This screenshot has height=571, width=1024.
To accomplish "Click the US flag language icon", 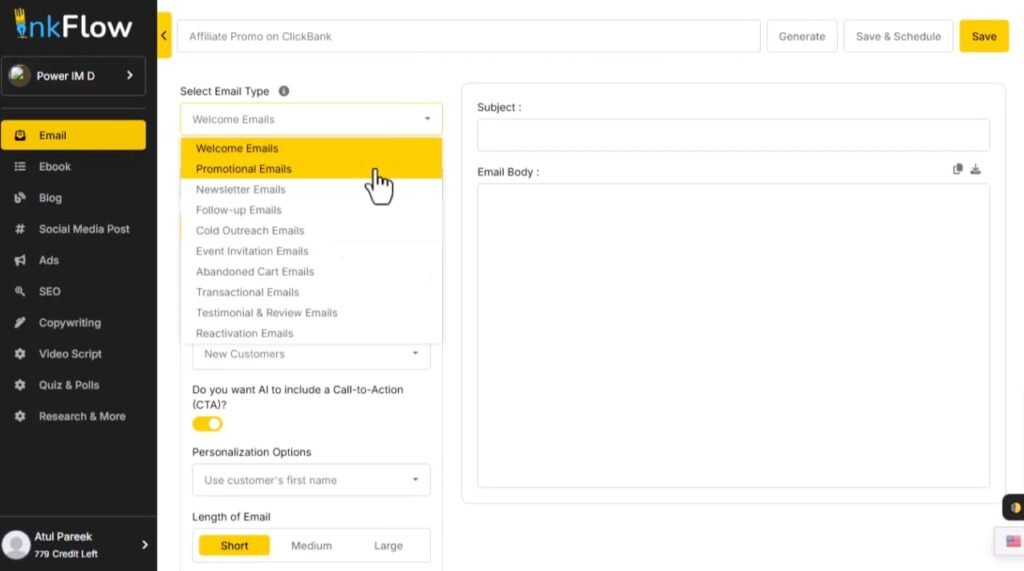I will pos(1013,541).
